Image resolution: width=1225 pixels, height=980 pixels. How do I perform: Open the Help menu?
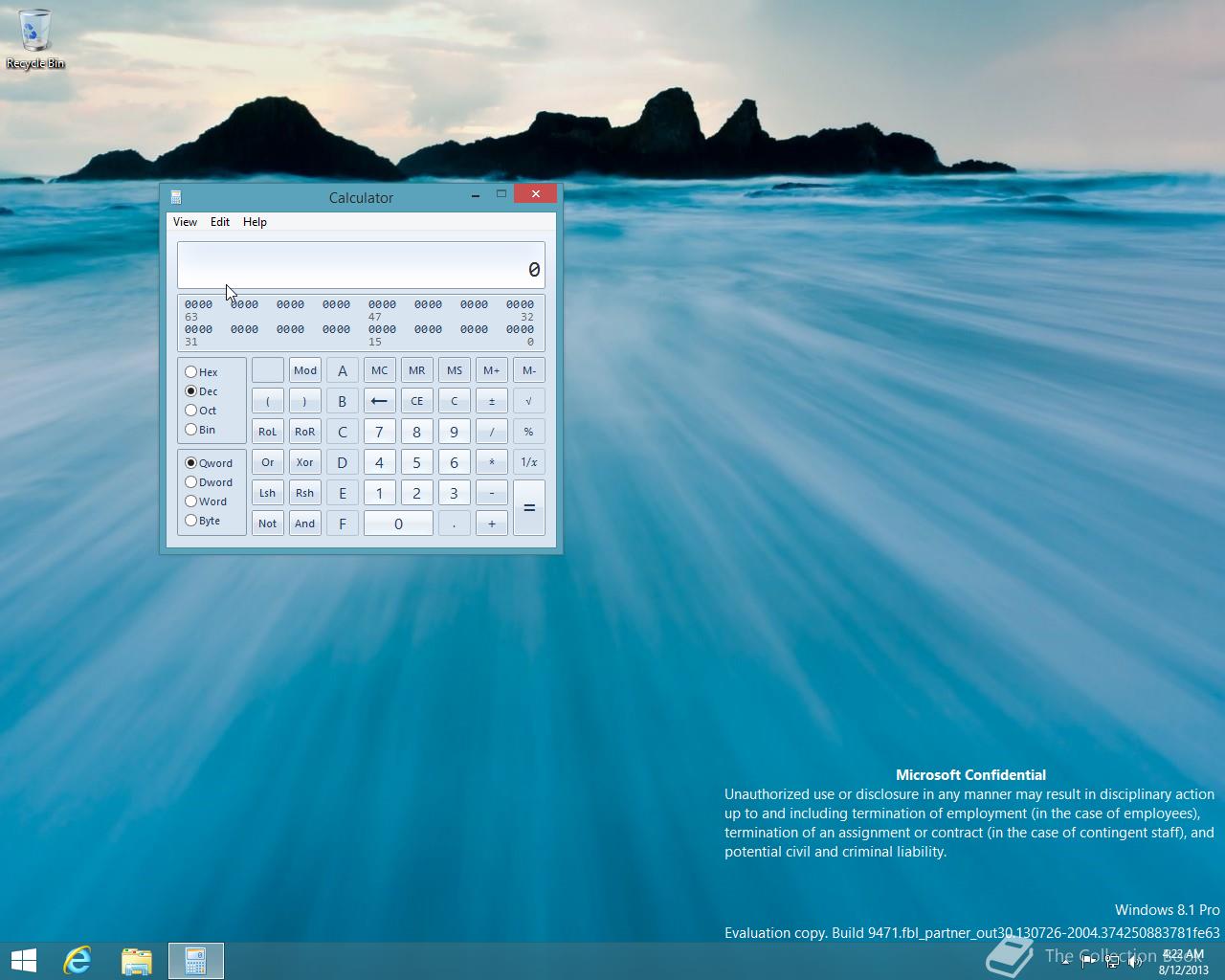[x=255, y=221]
